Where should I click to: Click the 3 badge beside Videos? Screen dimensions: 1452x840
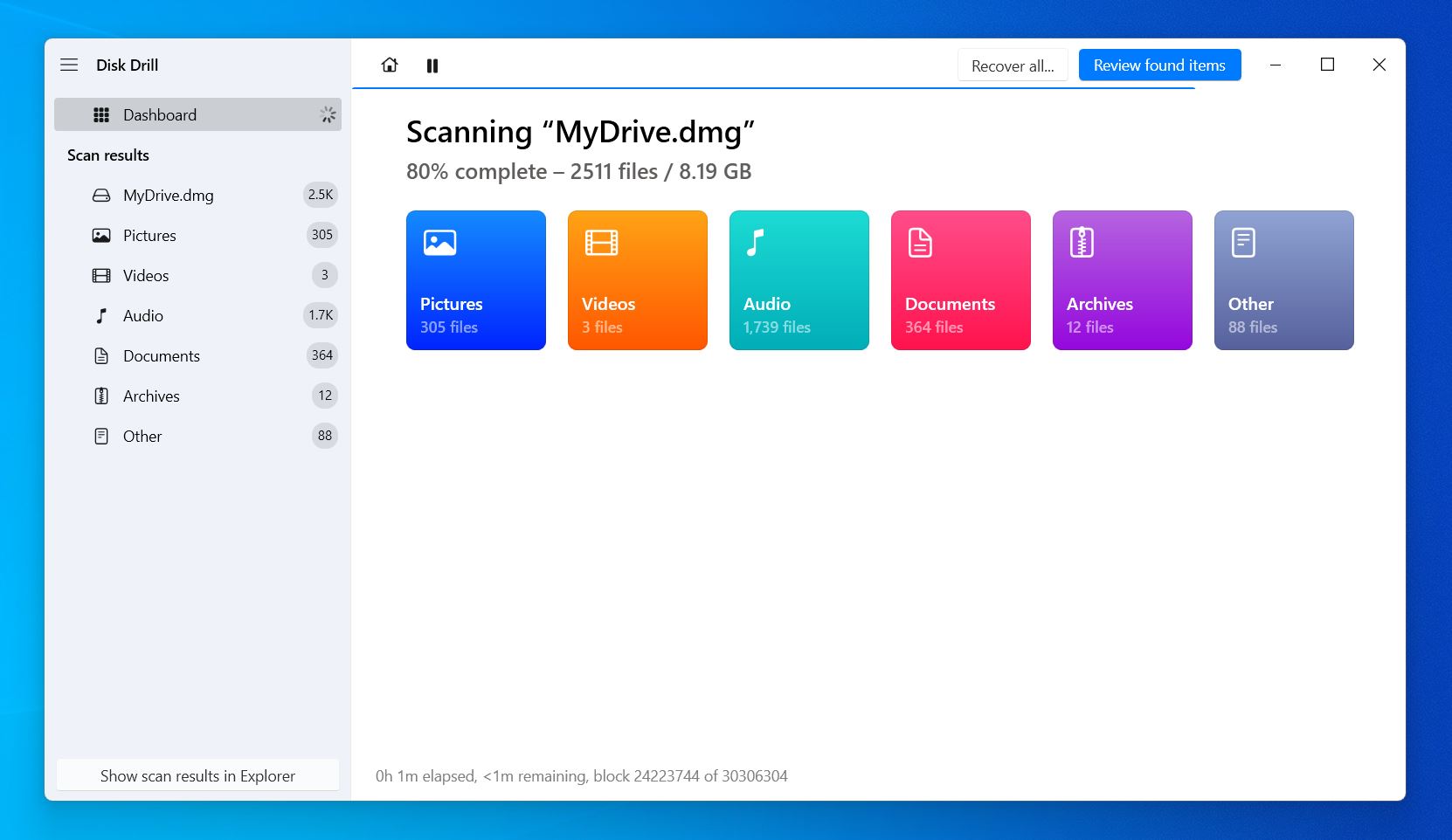point(325,275)
